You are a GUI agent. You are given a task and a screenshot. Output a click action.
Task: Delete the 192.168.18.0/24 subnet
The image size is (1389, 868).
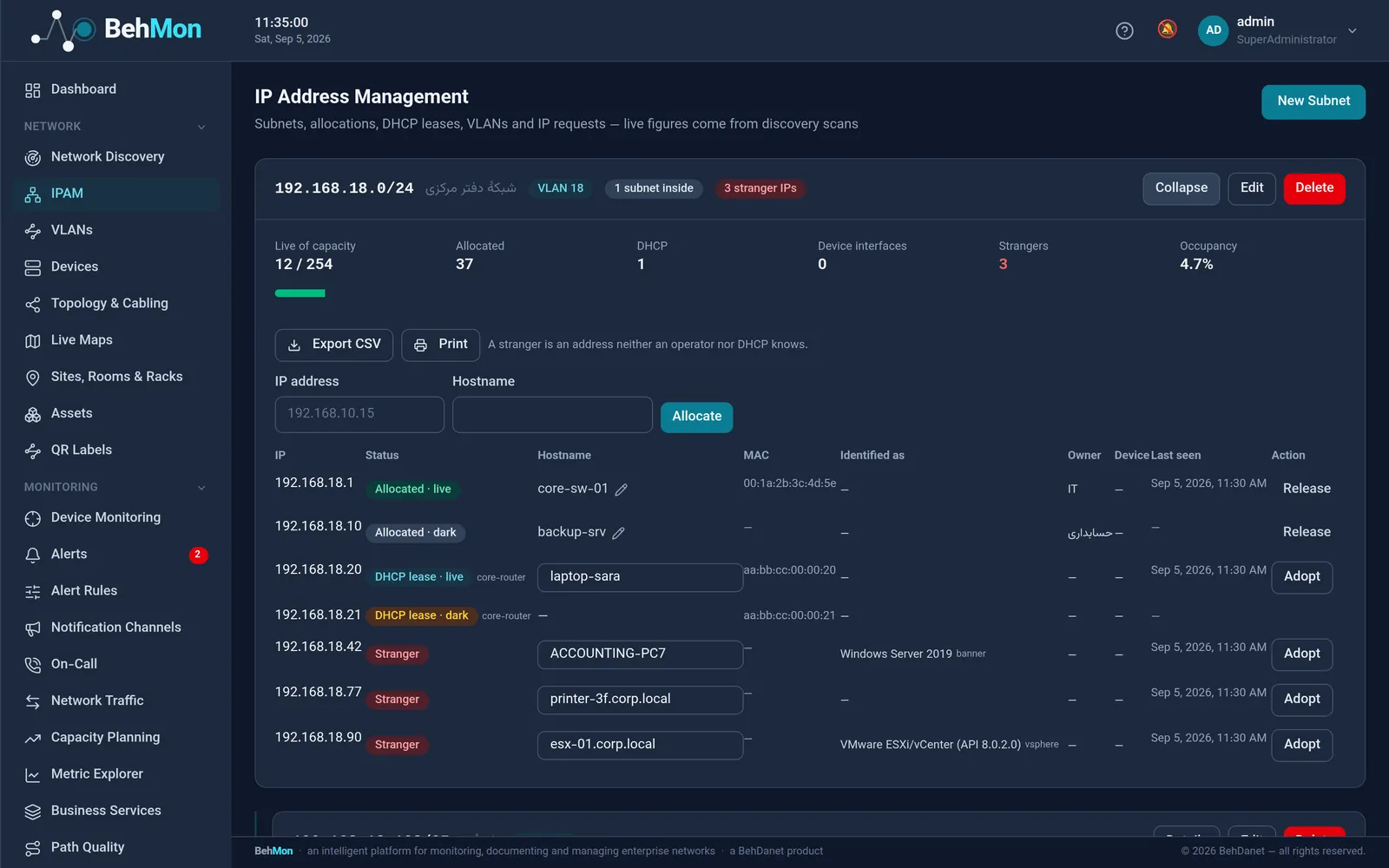click(x=1313, y=188)
